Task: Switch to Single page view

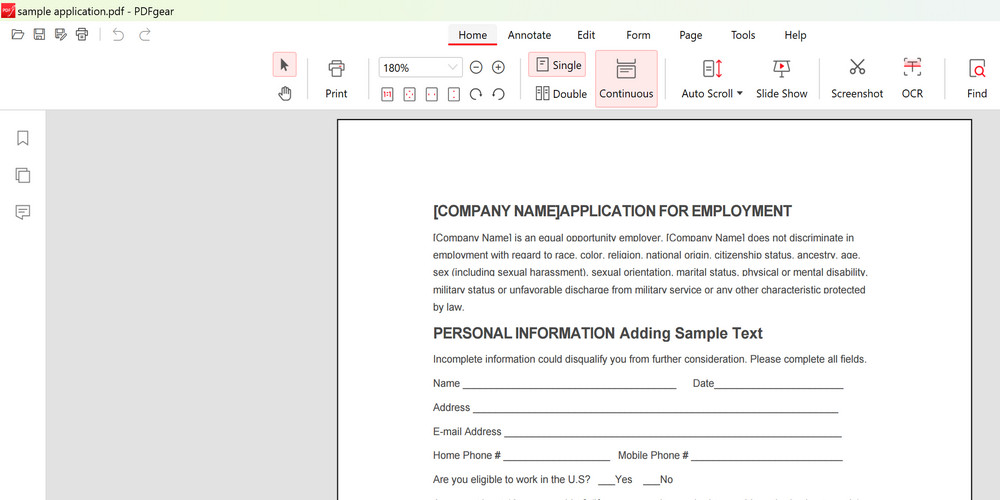Action: 557,65
